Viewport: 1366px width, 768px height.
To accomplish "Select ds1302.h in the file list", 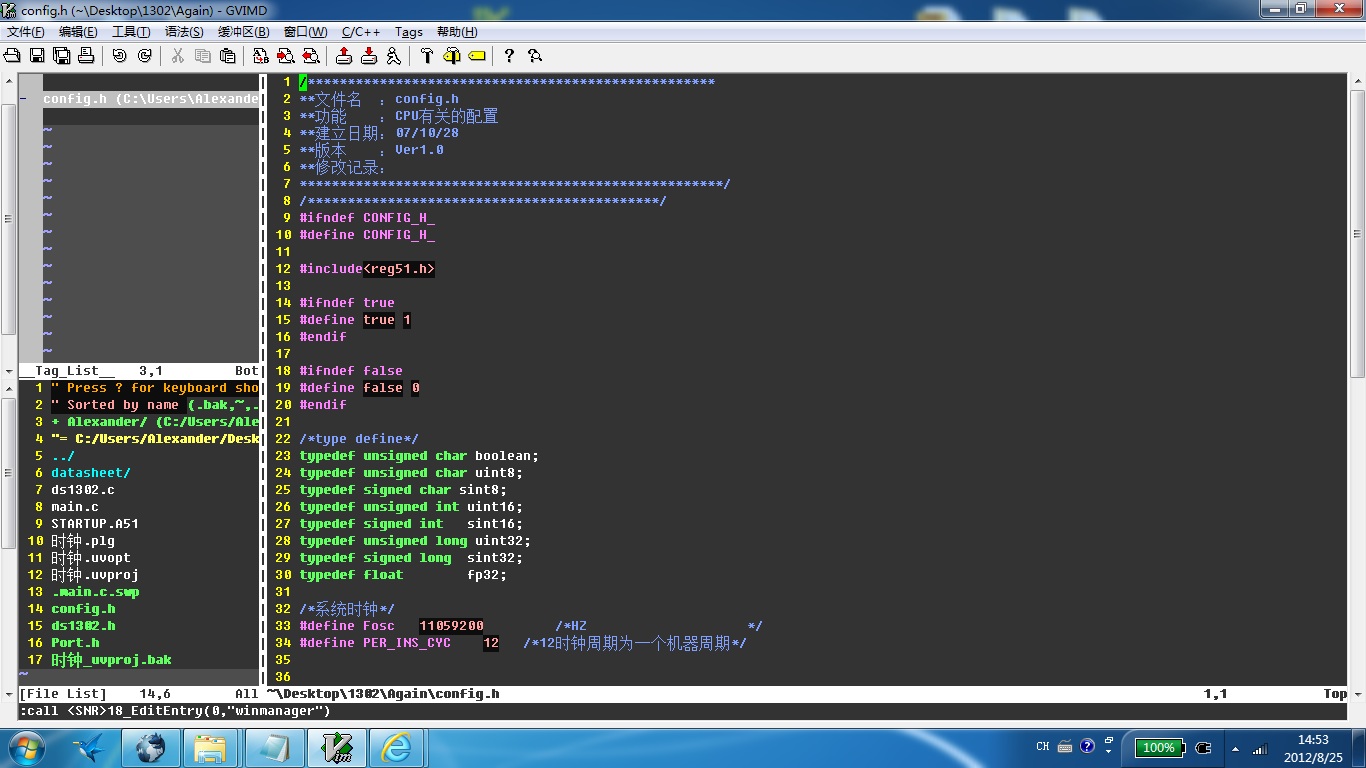I will point(83,626).
